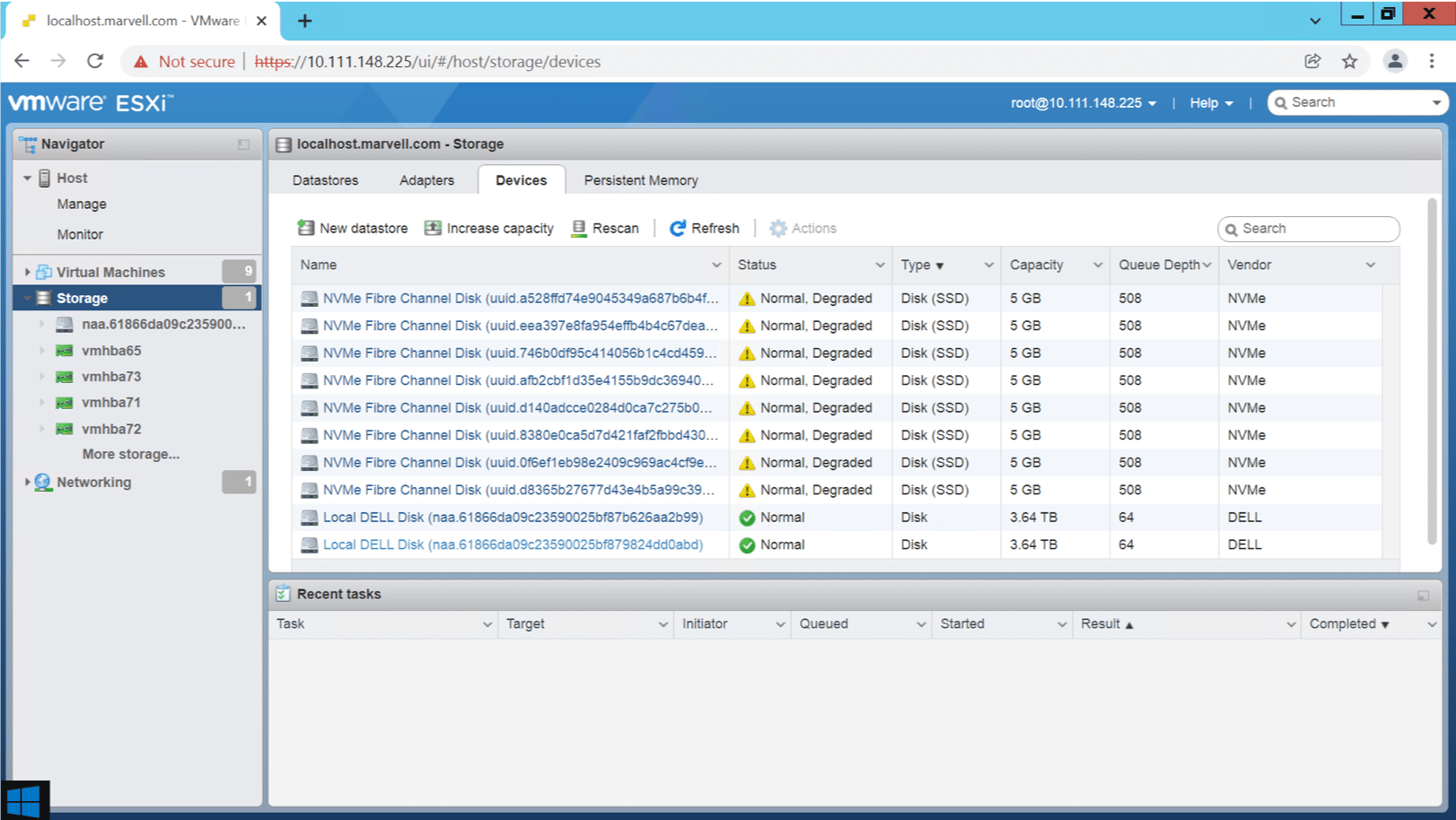This screenshot has width=1456, height=820.
Task: Switch to the Persistent Memory tab
Action: tap(641, 180)
